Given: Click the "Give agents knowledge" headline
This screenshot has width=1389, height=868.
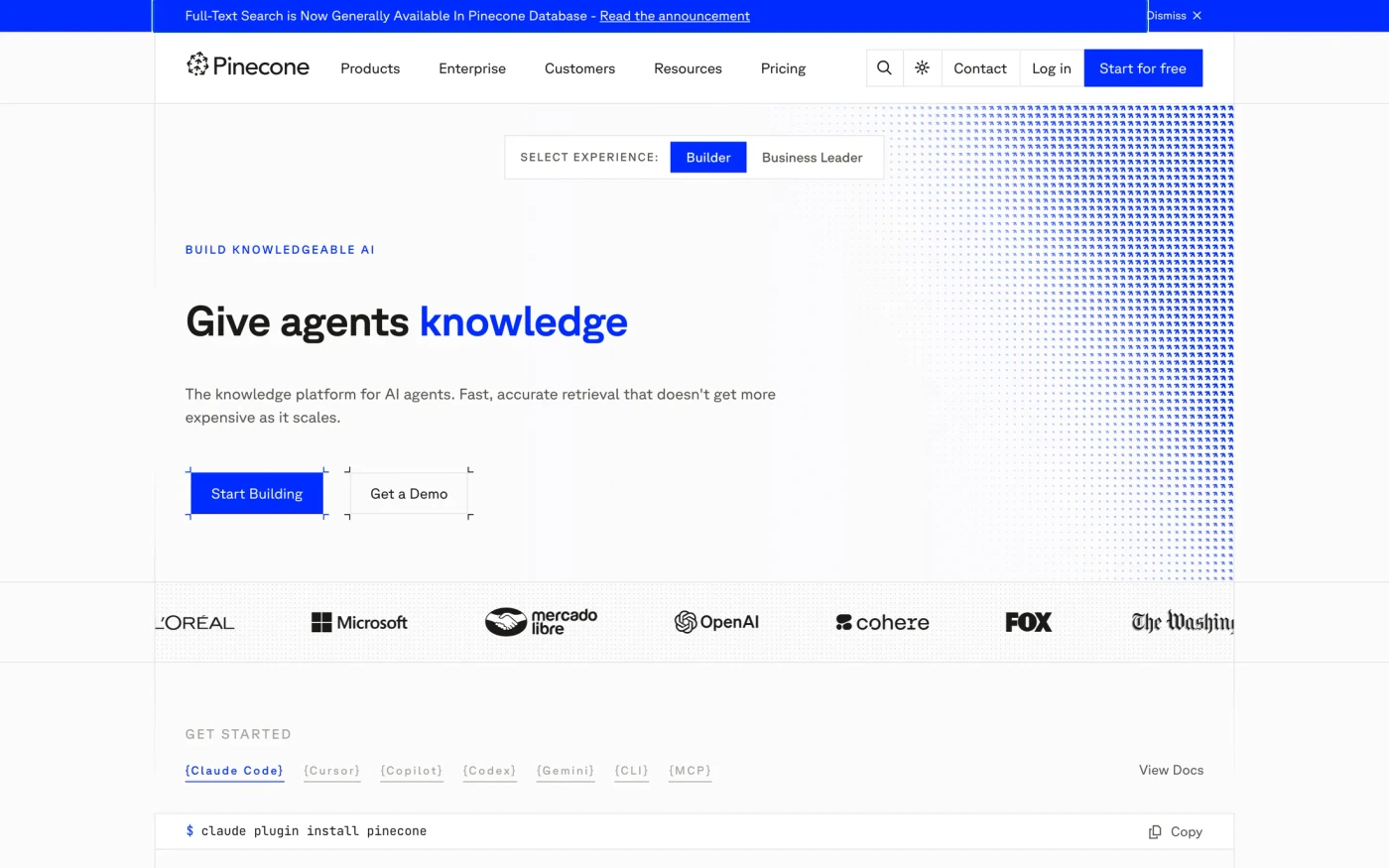Looking at the screenshot, I should tap(407, 321).
